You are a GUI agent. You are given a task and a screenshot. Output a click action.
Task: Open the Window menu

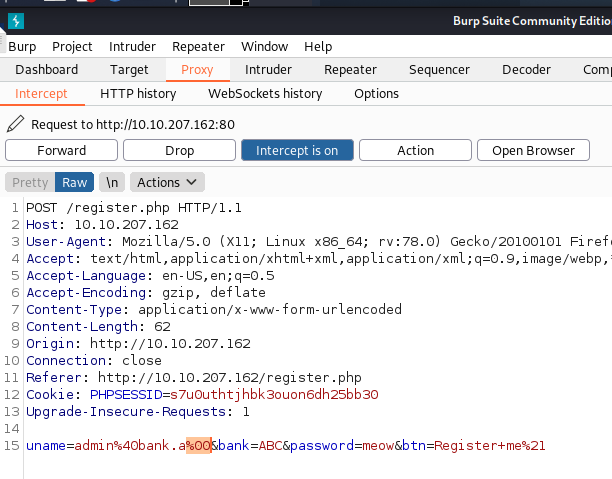(264, 46)
